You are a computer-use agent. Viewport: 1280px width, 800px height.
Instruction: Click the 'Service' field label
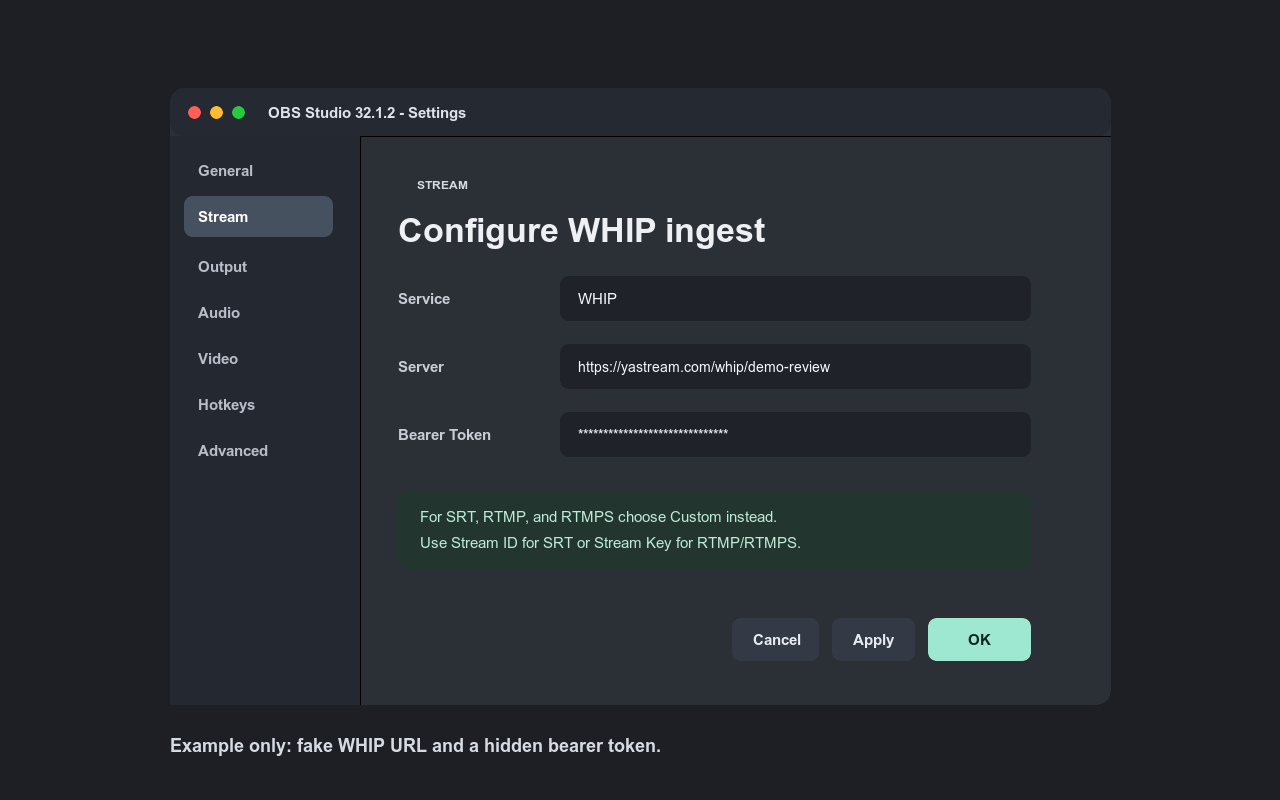tap(424, 299)
